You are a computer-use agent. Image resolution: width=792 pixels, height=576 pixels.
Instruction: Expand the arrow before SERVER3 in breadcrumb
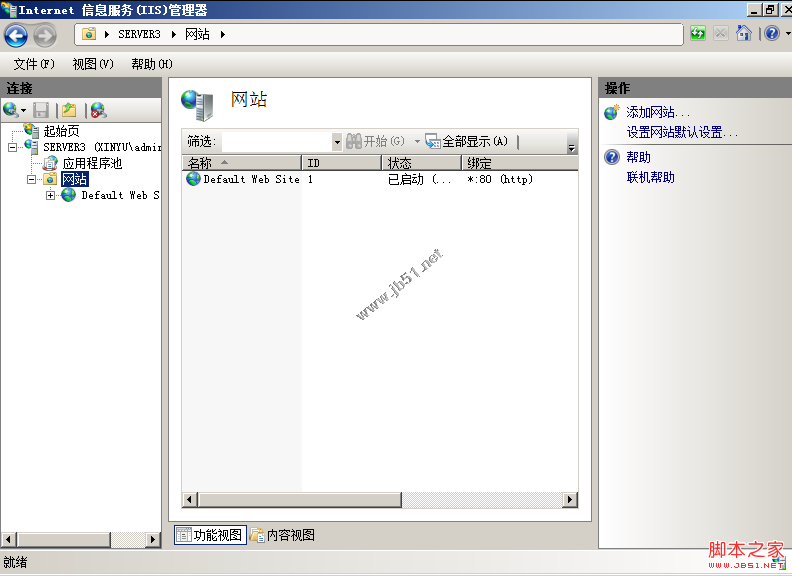[107, 34]
